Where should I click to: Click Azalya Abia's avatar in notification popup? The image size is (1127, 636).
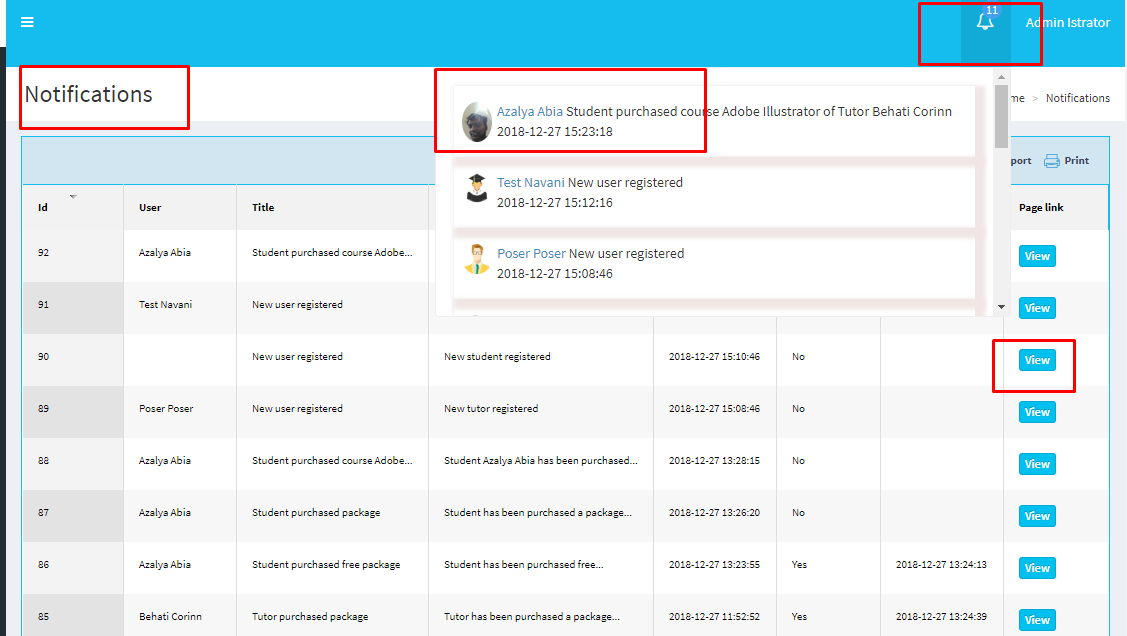point(476,122)
